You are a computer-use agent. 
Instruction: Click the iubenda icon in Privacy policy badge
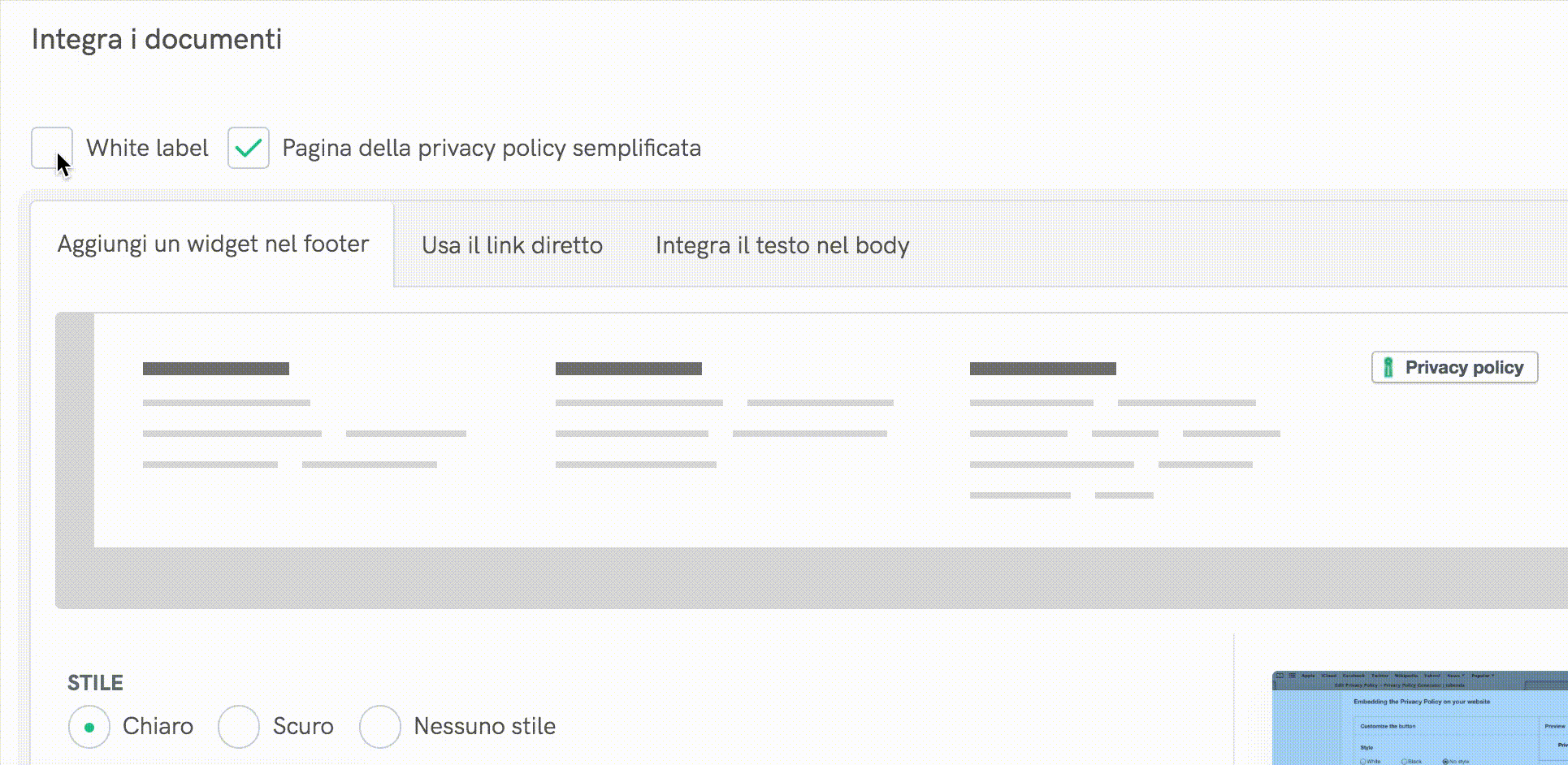tap(1388, 367)
